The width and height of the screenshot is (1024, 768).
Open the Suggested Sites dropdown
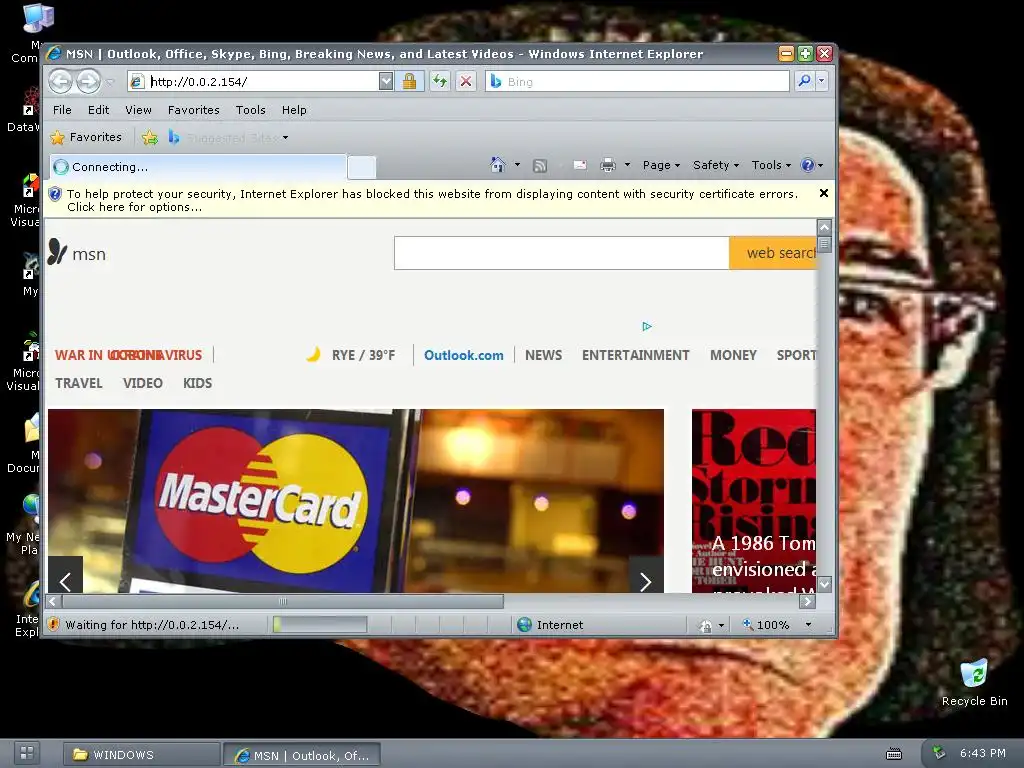[285, 138]
